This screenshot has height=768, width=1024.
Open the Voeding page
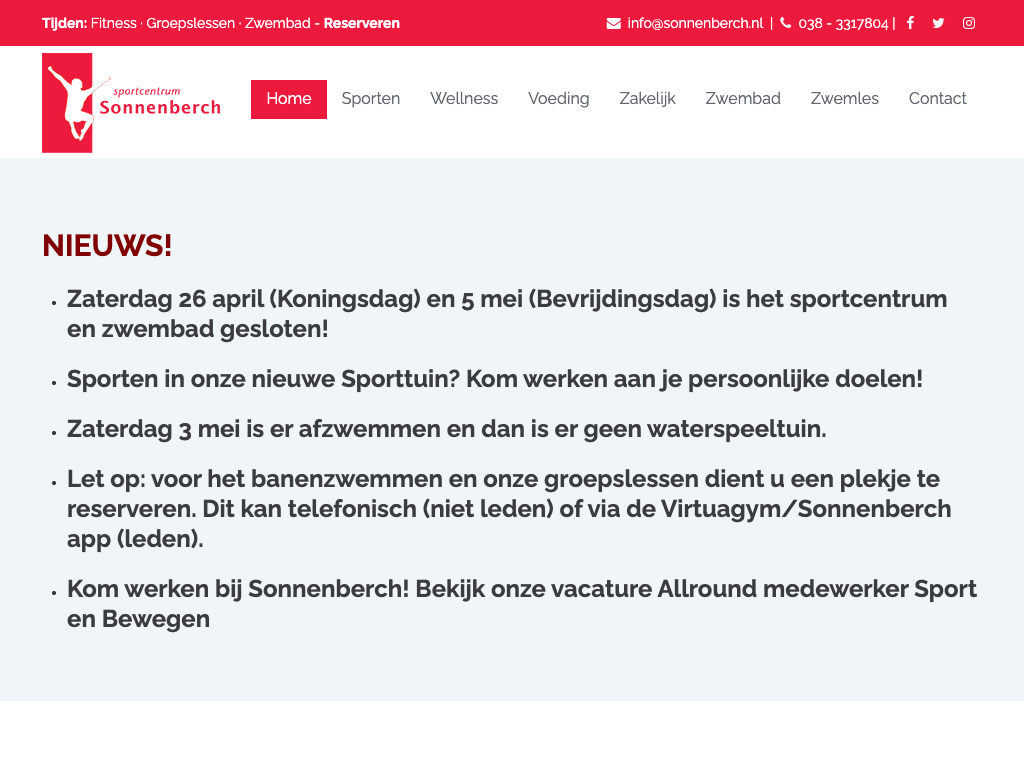click(x=559, y=99)
